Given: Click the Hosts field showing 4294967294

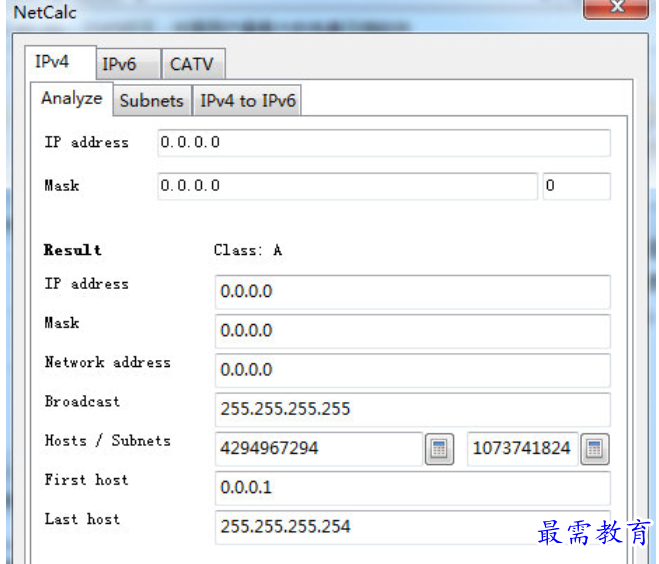Looking at the screenshot, I should [x=319, y=449].
